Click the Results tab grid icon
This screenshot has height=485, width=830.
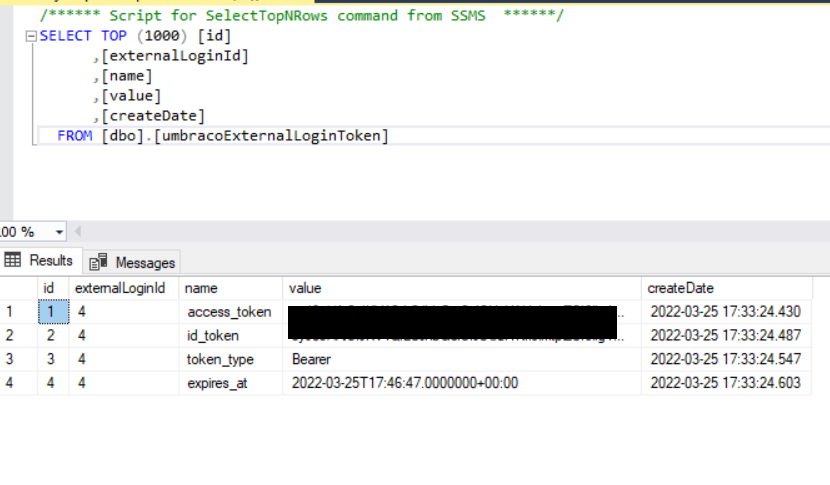point(13,260)
